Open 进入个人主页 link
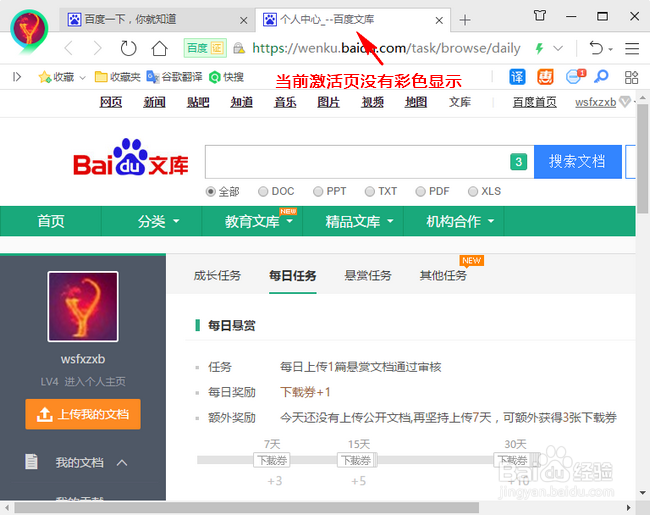 click(95, 381)
